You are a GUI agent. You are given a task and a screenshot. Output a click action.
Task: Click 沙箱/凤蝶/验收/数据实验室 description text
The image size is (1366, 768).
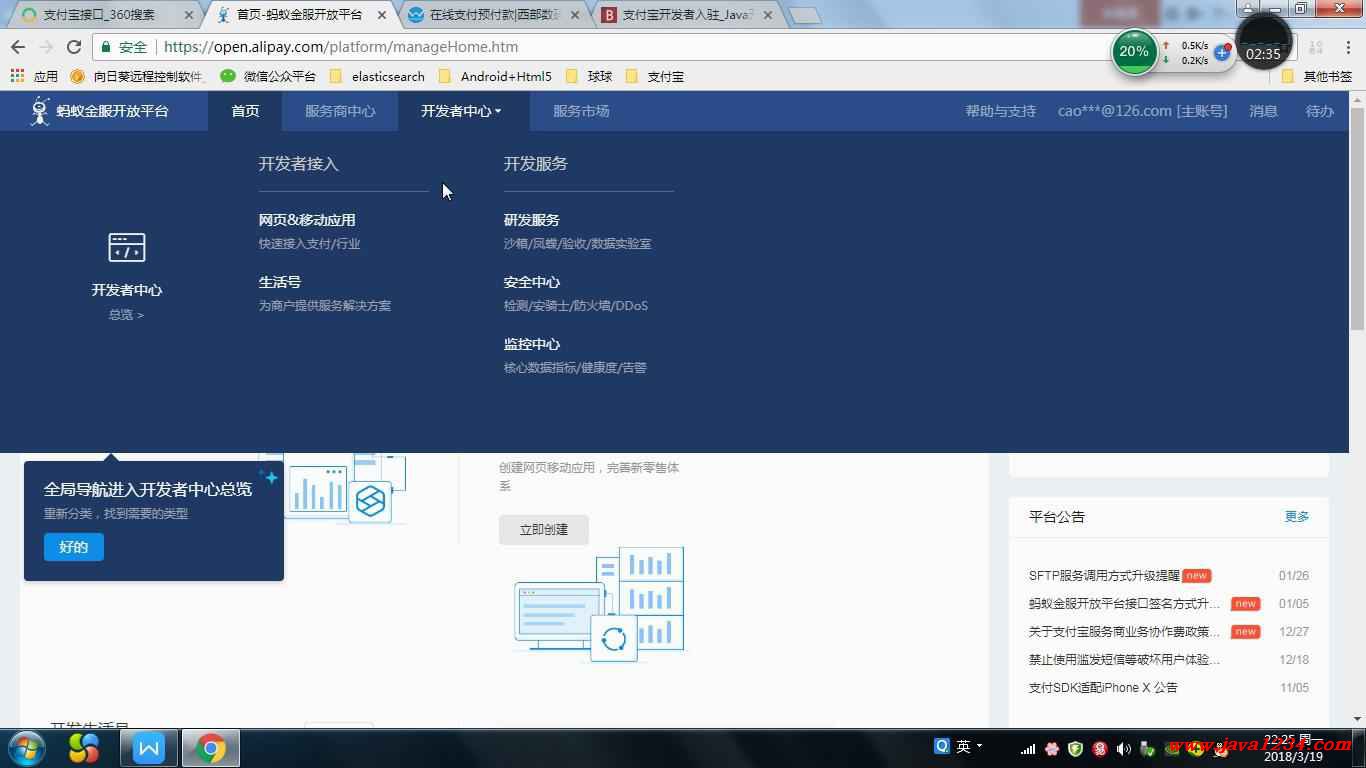tap(578, 244)
